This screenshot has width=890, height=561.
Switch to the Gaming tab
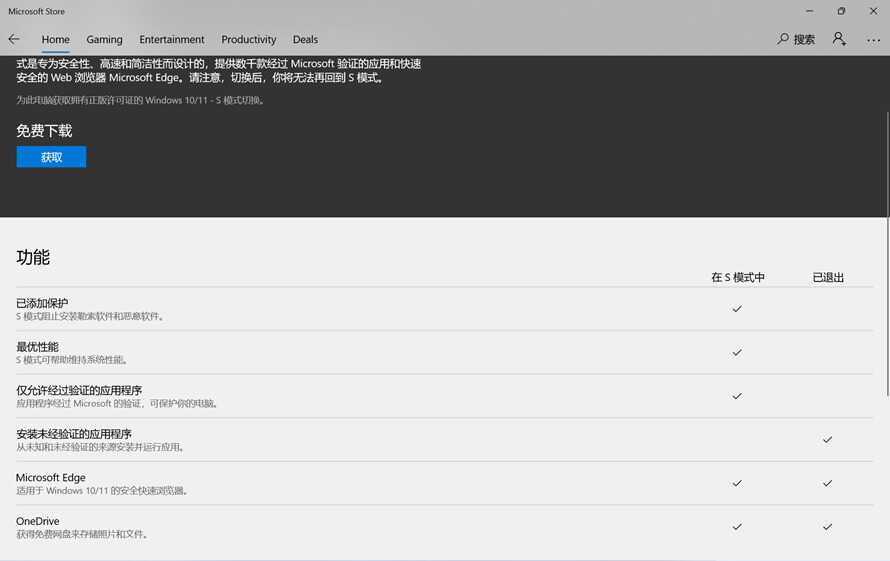click(104, 40)
